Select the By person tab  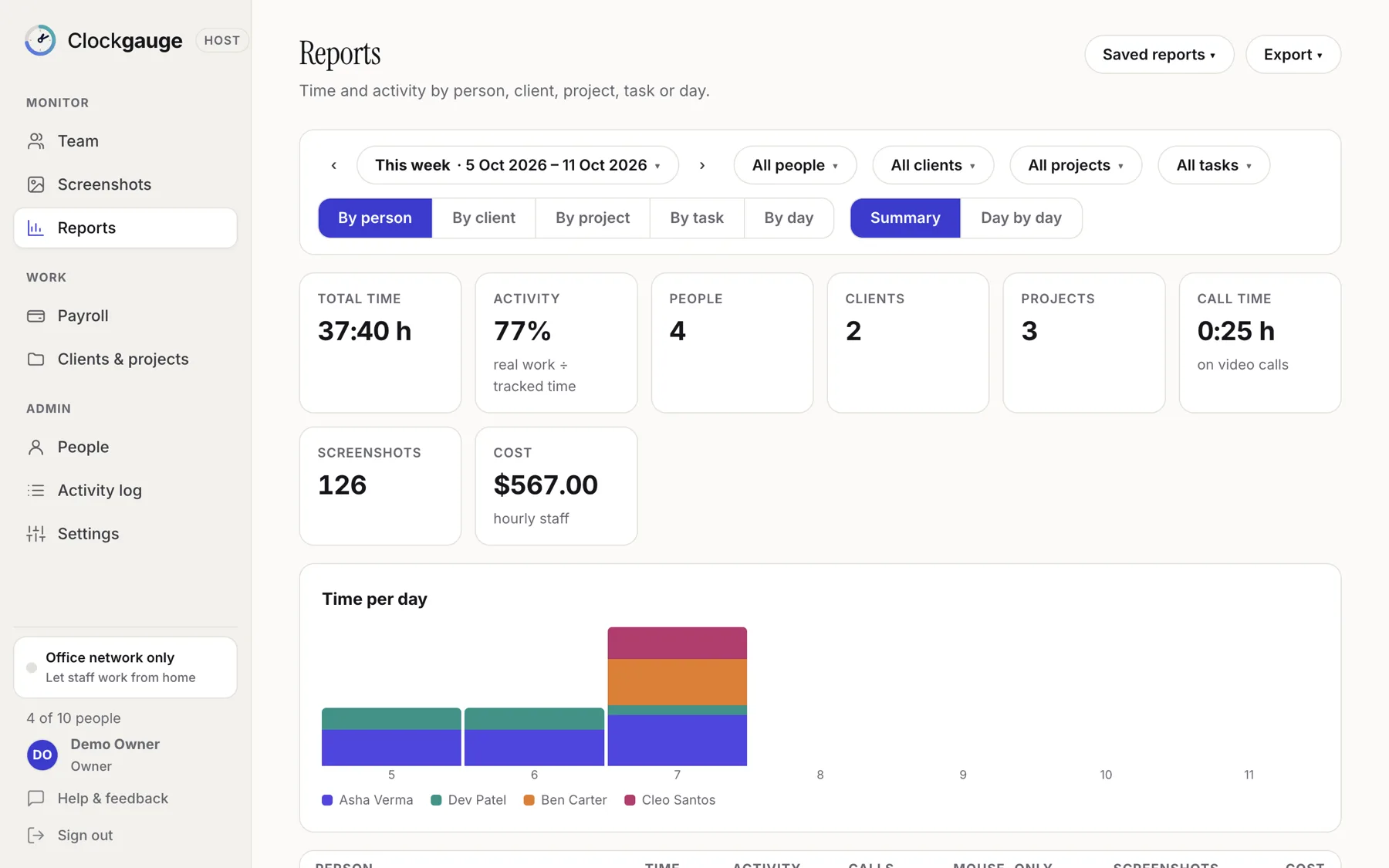point(375,218)
